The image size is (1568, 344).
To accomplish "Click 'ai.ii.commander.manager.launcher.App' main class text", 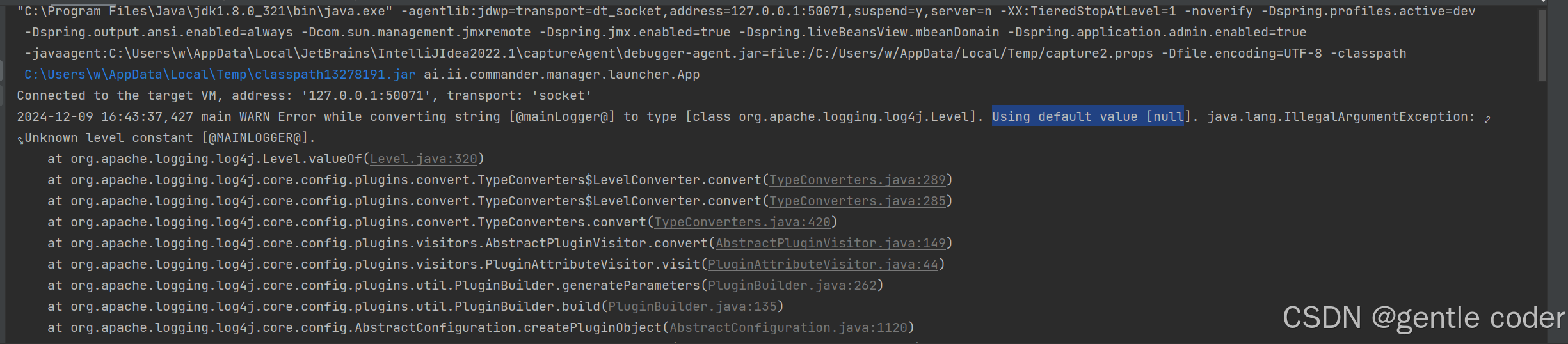I will 562,74.
